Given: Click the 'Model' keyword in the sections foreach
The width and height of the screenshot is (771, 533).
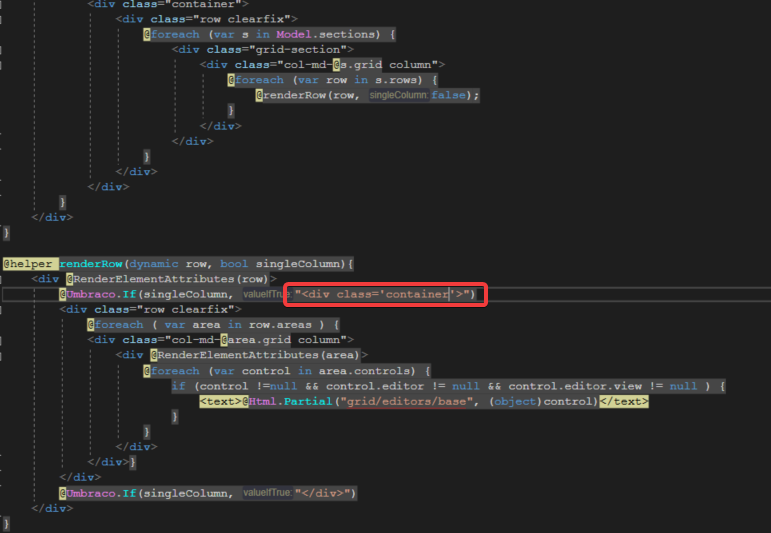Looking at the screenshot, I should click(x=294, y=34).
